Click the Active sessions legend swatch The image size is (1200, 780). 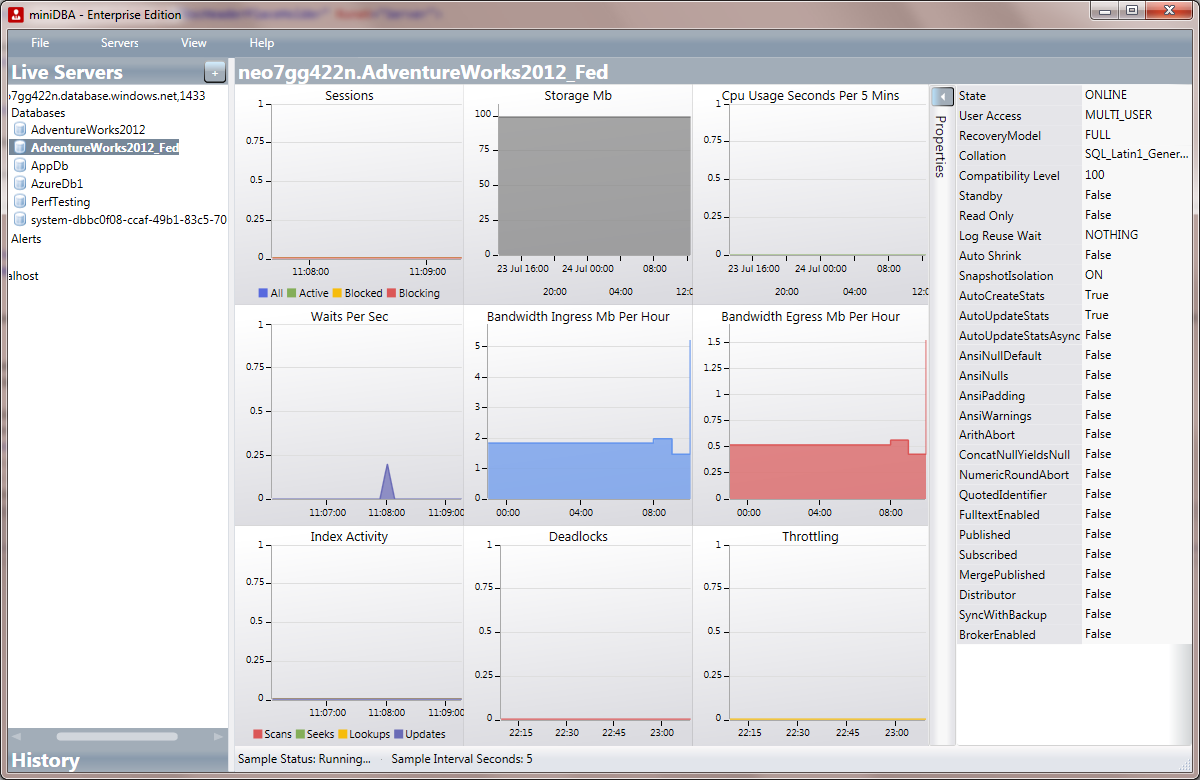tap(291, 293)
